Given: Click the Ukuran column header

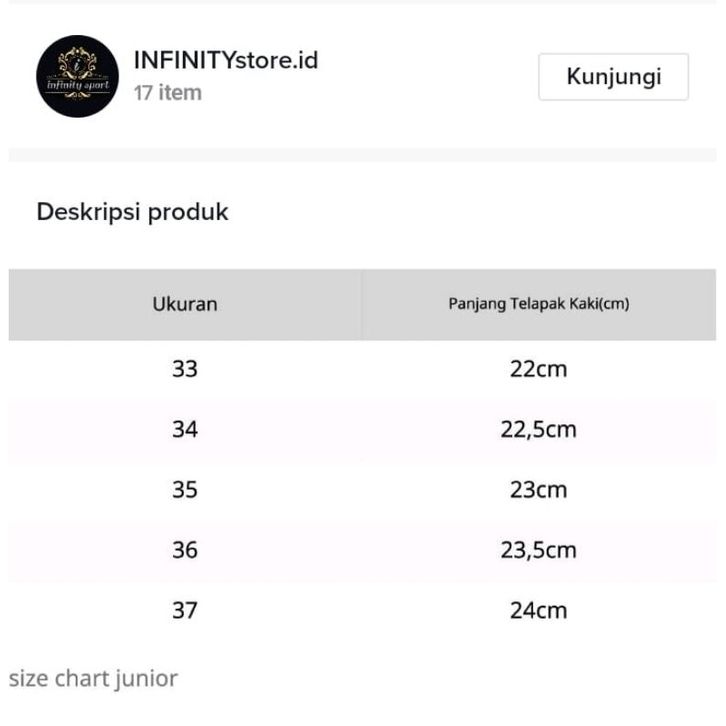Looking at the screenshot, I should click(x=185, y=304).
